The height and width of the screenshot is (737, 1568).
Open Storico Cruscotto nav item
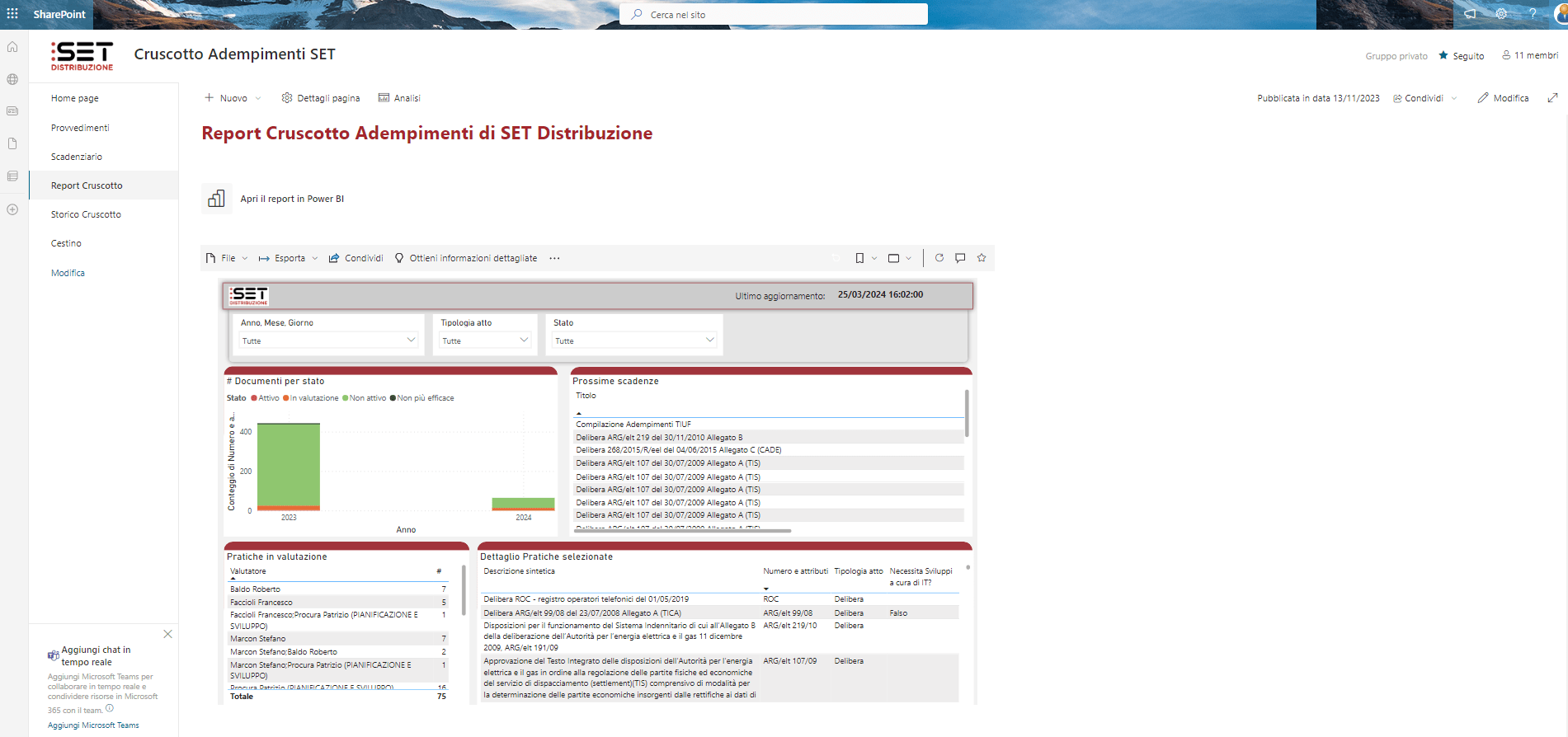point(86,214)
